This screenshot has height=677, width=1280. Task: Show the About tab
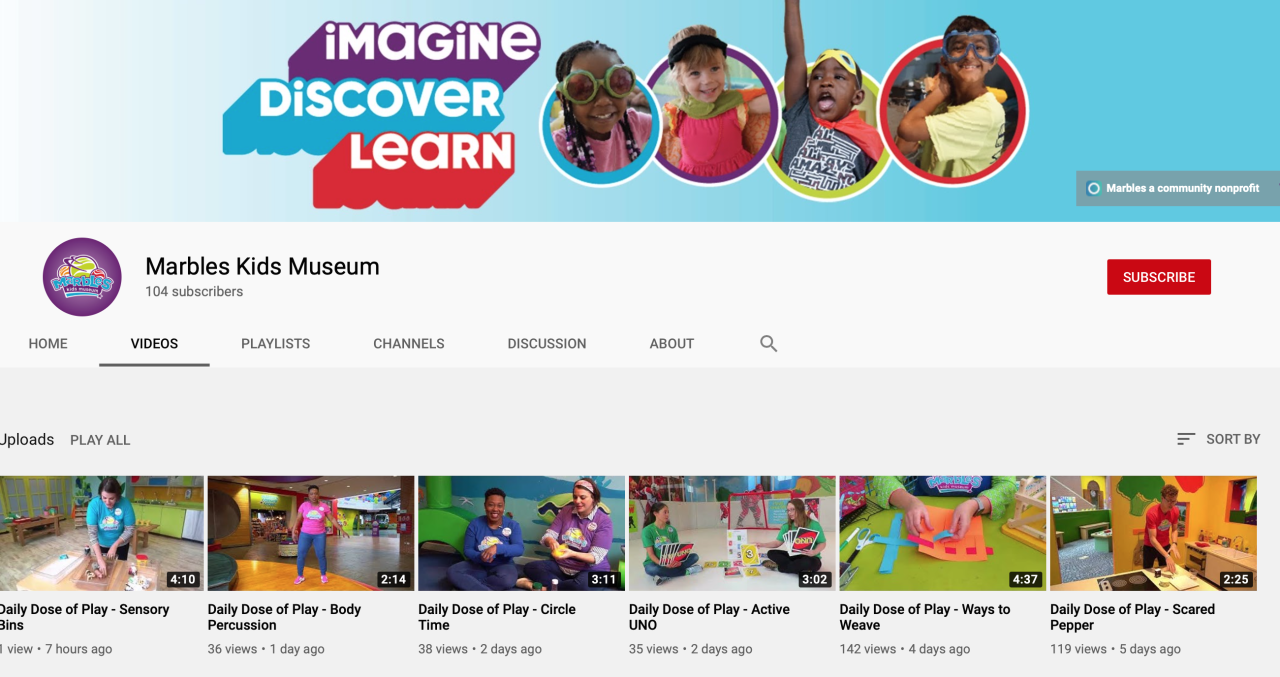tap(672, 343)
